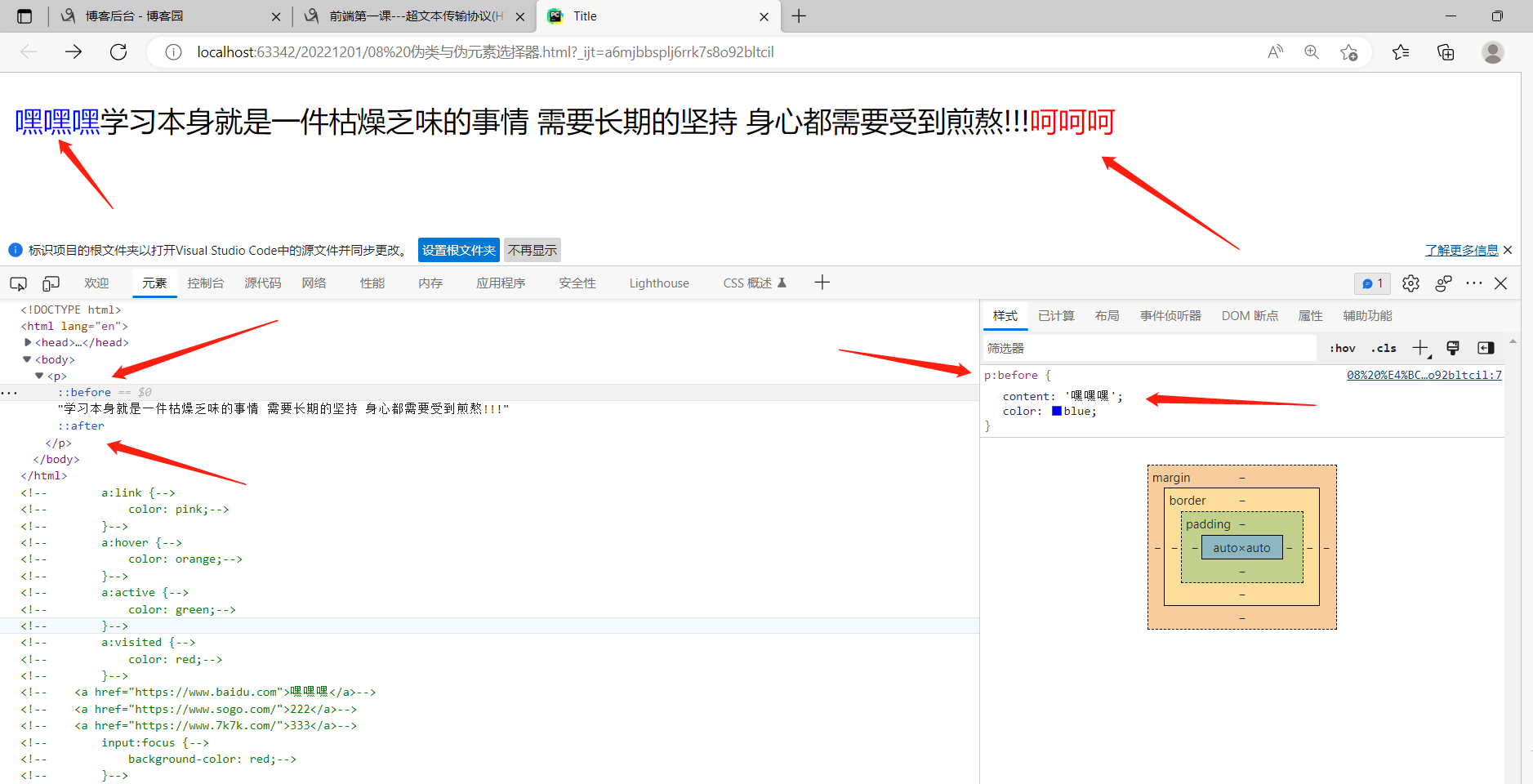Switch to the 控制台 tab

pyautogui.click(x=205, y=283)
